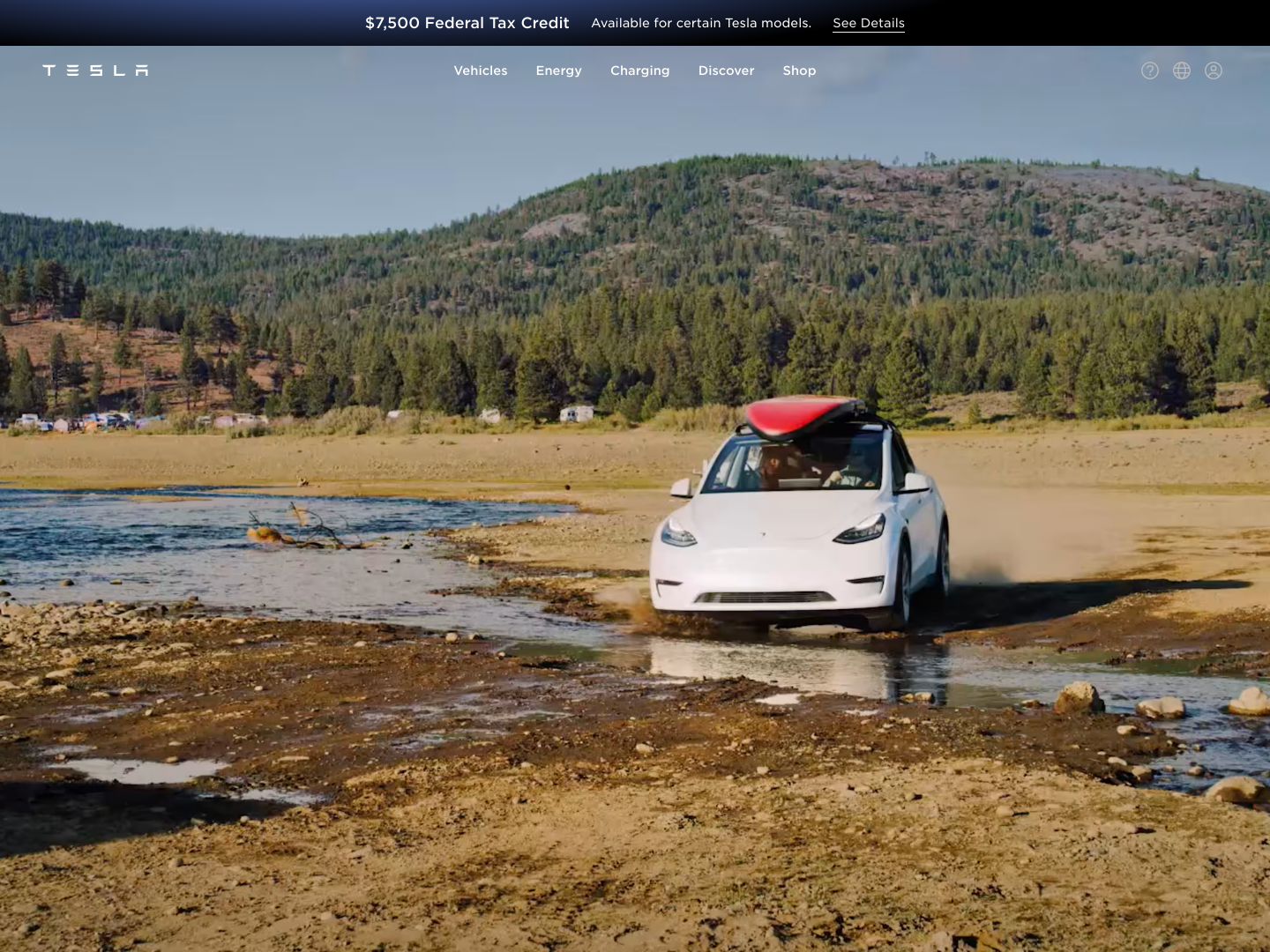Expand the Discover navigation menu
Viewport: 1270px width, 952px height.
726,71
